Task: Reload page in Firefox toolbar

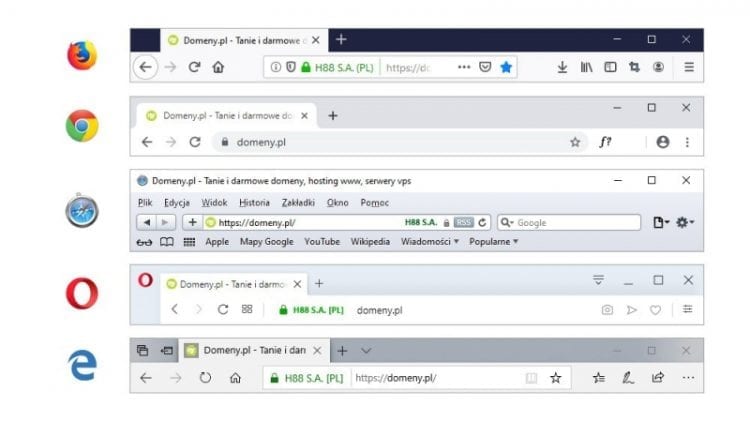Action: point(194,67)
